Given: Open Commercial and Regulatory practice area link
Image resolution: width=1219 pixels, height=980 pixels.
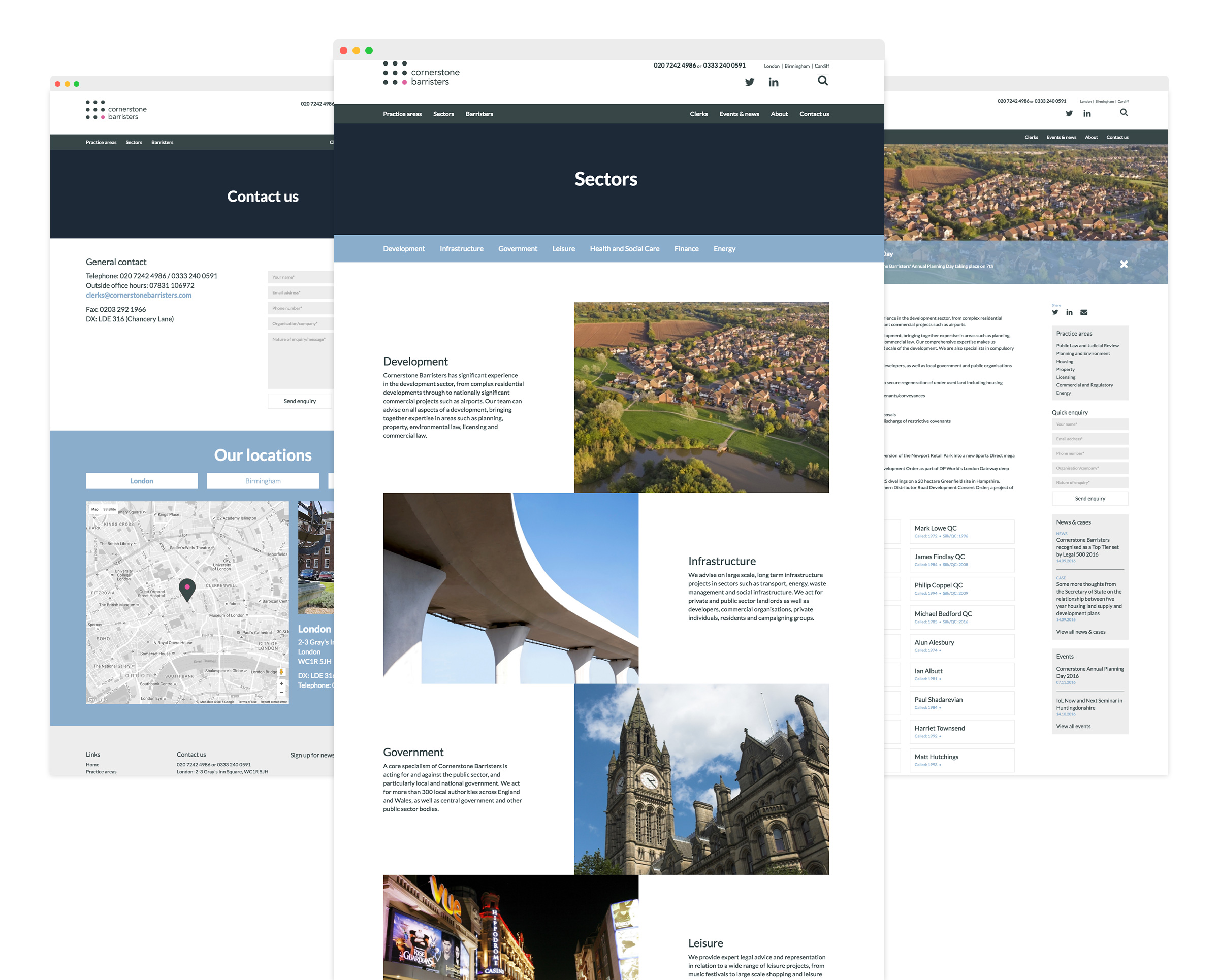Looking at the screenshot, I should (1084, 385).
